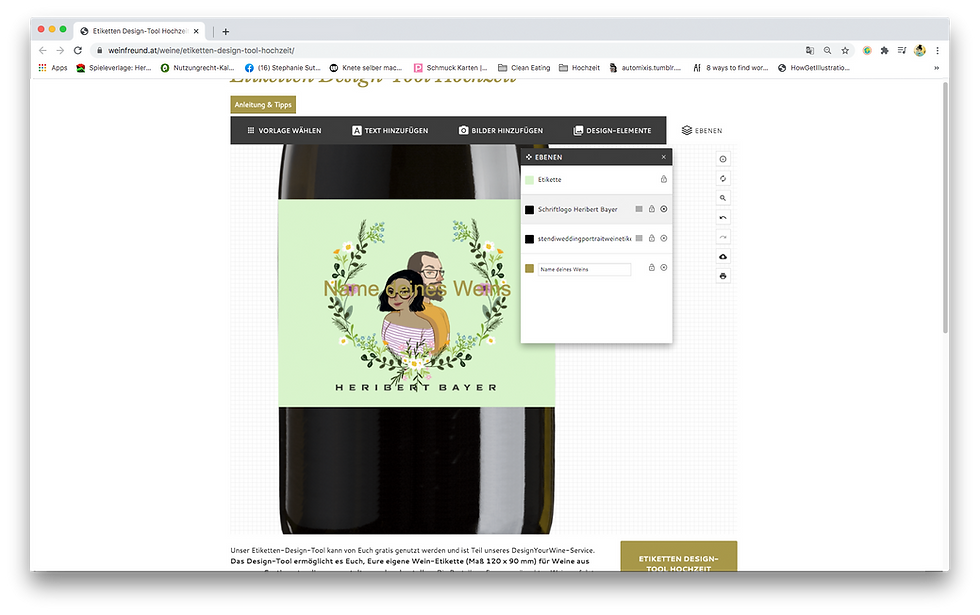This screenshot has width=980, height=615.
Task: Click the magnifier zoom tool in side toolbar
Action: pos(722,198)
